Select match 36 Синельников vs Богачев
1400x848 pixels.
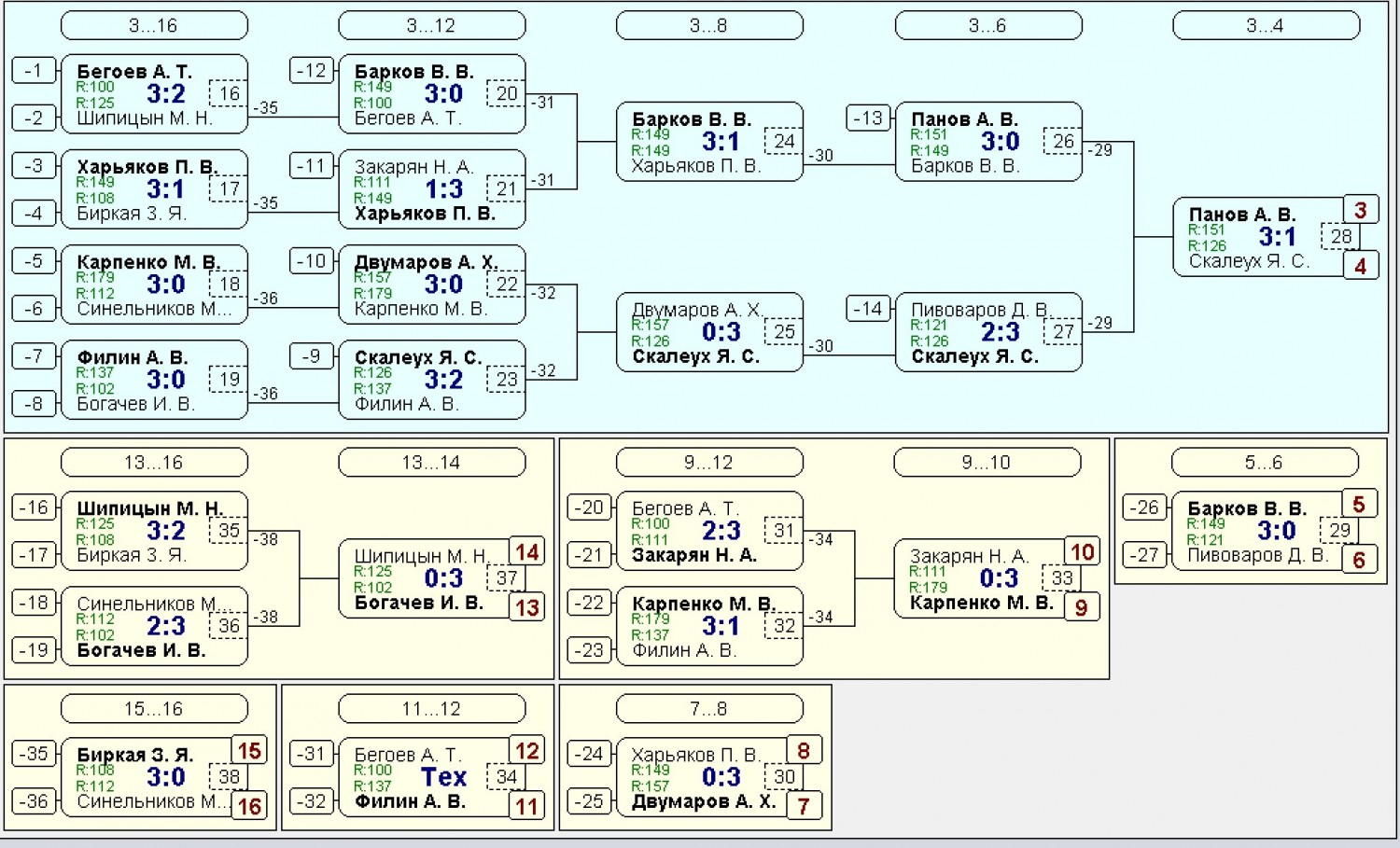(x=154, y=626)
